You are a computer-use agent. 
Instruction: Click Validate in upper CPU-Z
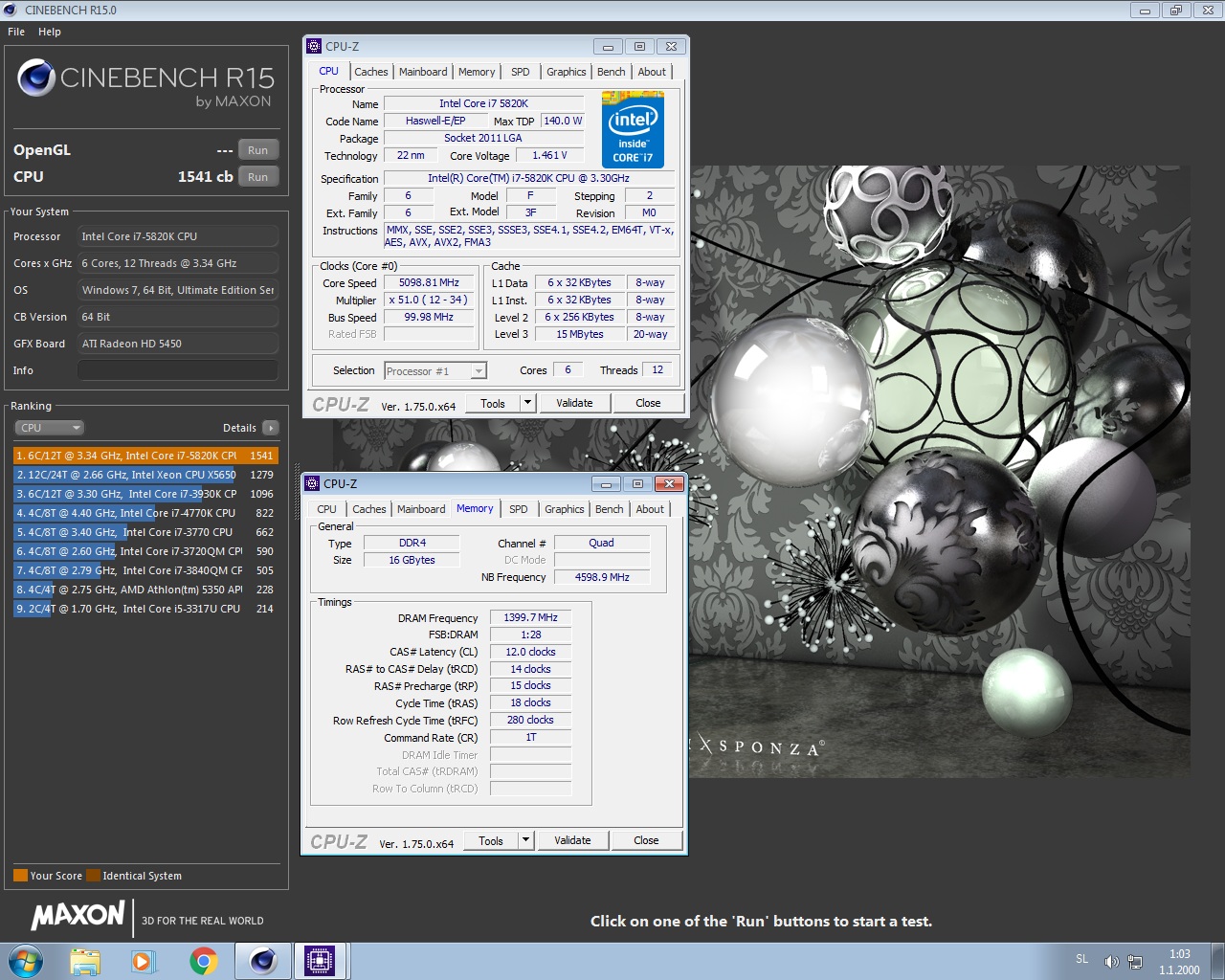pos(575,403)
